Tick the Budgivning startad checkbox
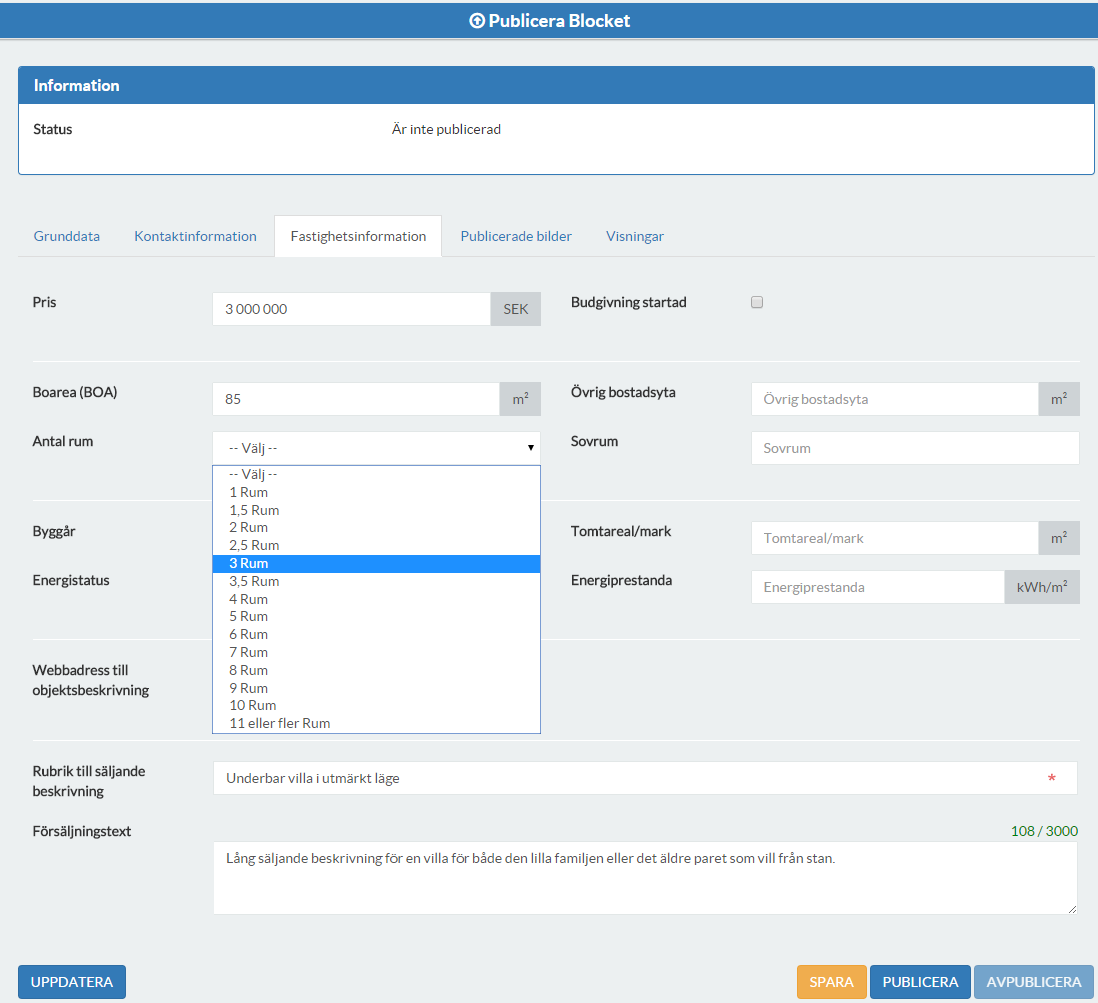This screenshot has height=1003, width=1098. click(x=757, y=302)
